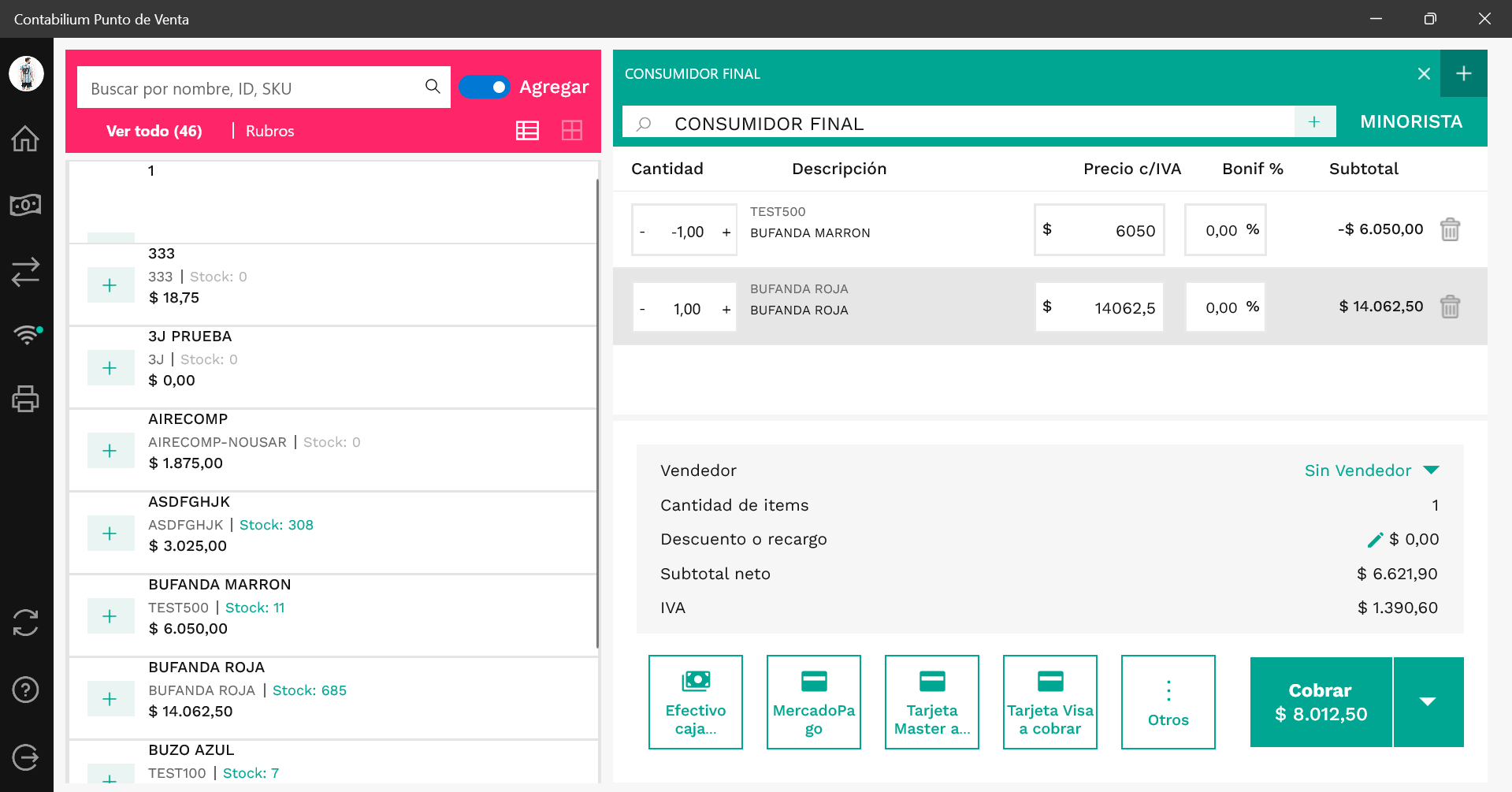Viewport: 1512px width, 792px height.
Task: Switch to product grid view icon
Action: [x=572, y=131]
